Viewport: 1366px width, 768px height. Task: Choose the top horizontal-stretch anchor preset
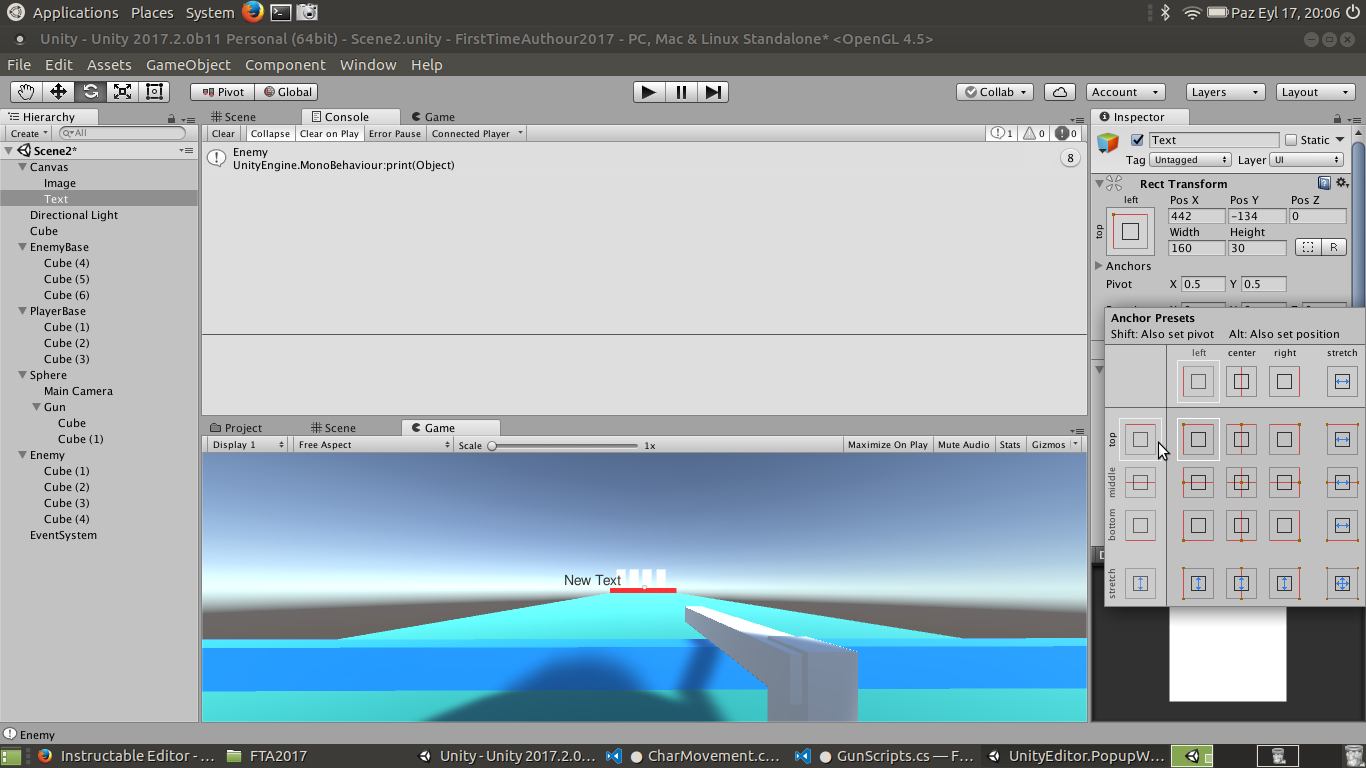point(1342,439)
